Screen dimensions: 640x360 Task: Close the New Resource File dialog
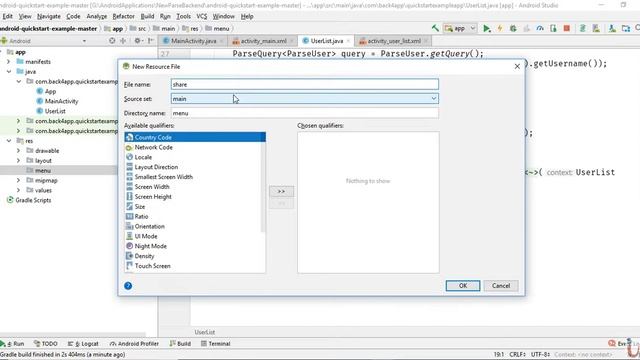point(517,66)
